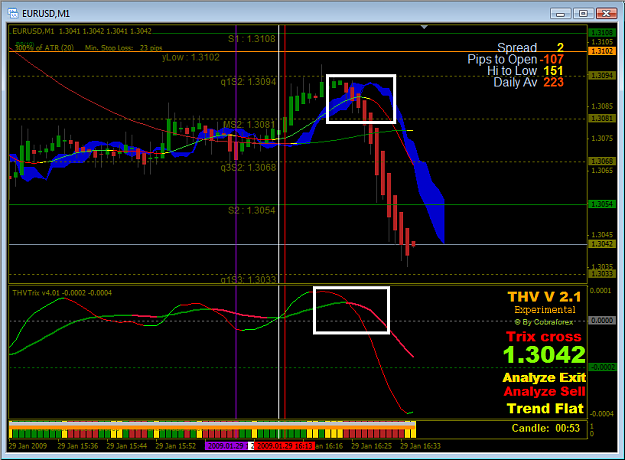
Task: Click the purple 2009.01.29 time tag
Action: pos(226,446)
